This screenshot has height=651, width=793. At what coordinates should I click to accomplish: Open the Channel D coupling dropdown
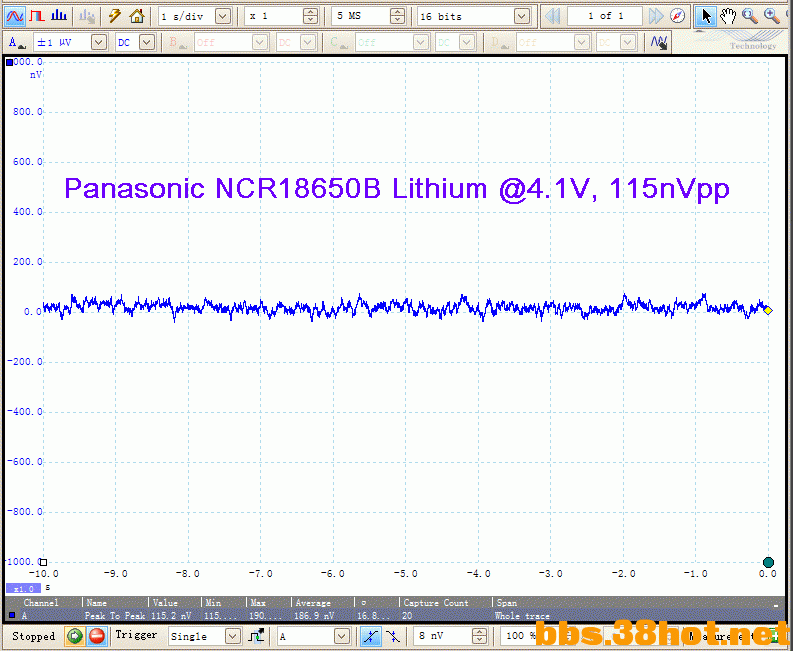click(x=628, y=42)
